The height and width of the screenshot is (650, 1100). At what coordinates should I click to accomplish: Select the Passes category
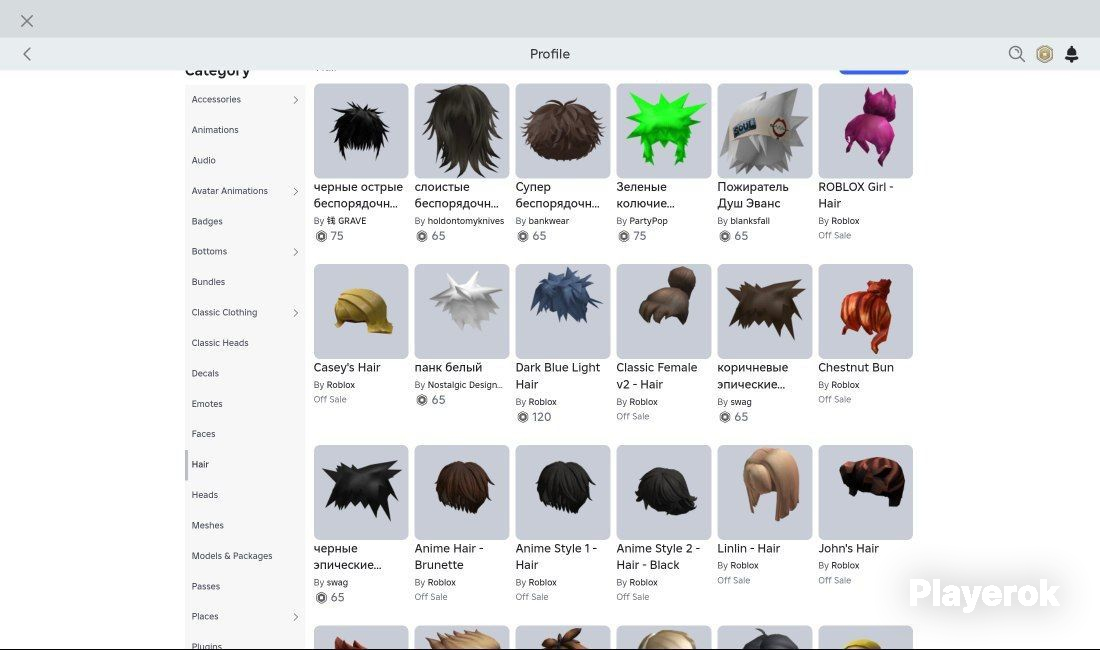coord(206,586)
